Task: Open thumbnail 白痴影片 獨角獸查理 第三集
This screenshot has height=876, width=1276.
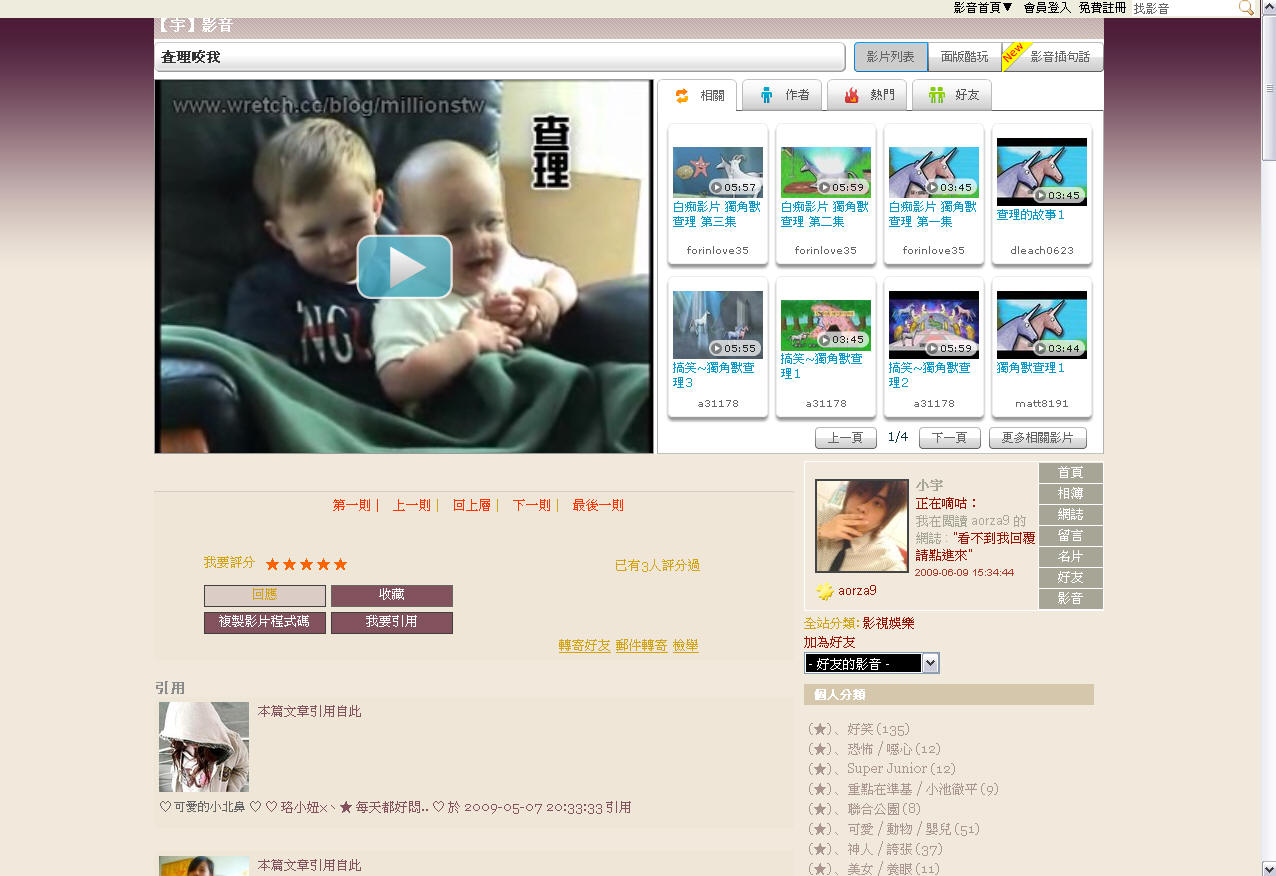Action: pyautogui.click(x=718, y=172)
